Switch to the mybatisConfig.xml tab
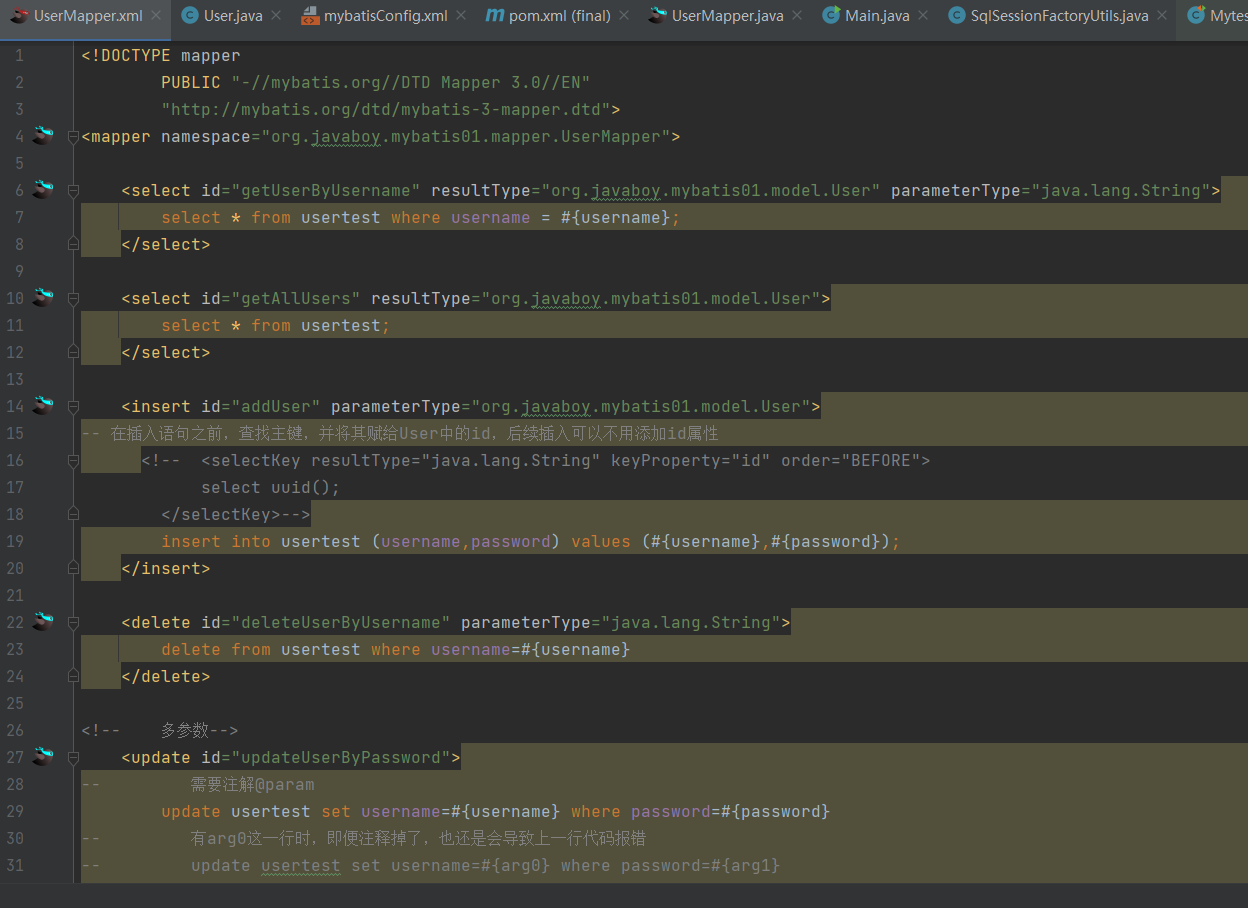The width and height of the screenshot is (1248, 908). pyautogui.click(x=386, y=16)
